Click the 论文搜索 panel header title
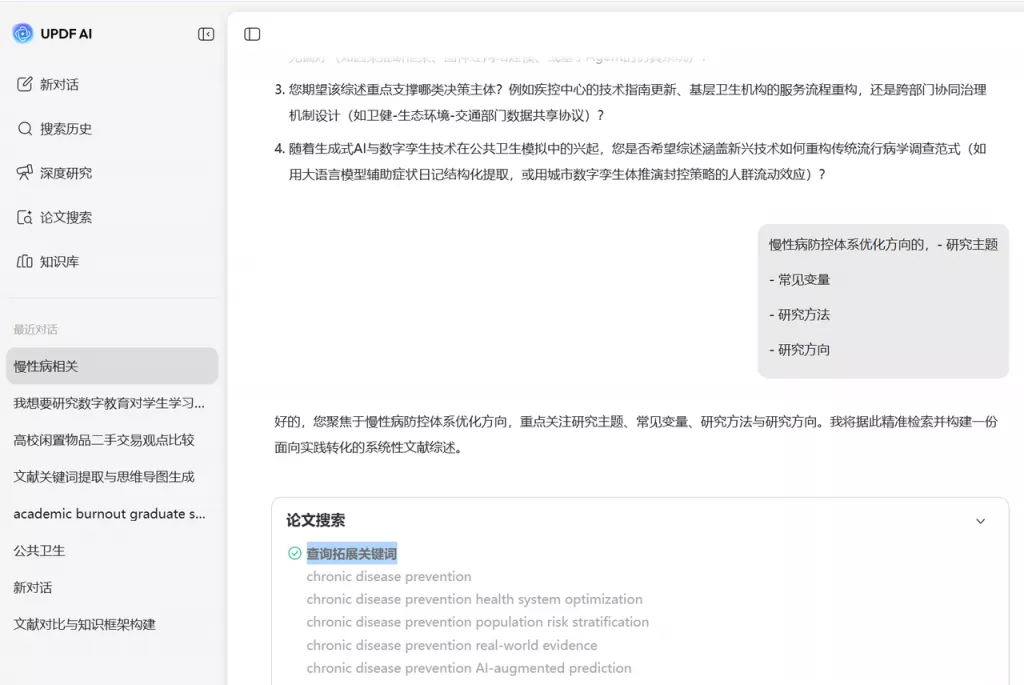The width and height of the screenshot is (1024, 685). tap(316, 521)
